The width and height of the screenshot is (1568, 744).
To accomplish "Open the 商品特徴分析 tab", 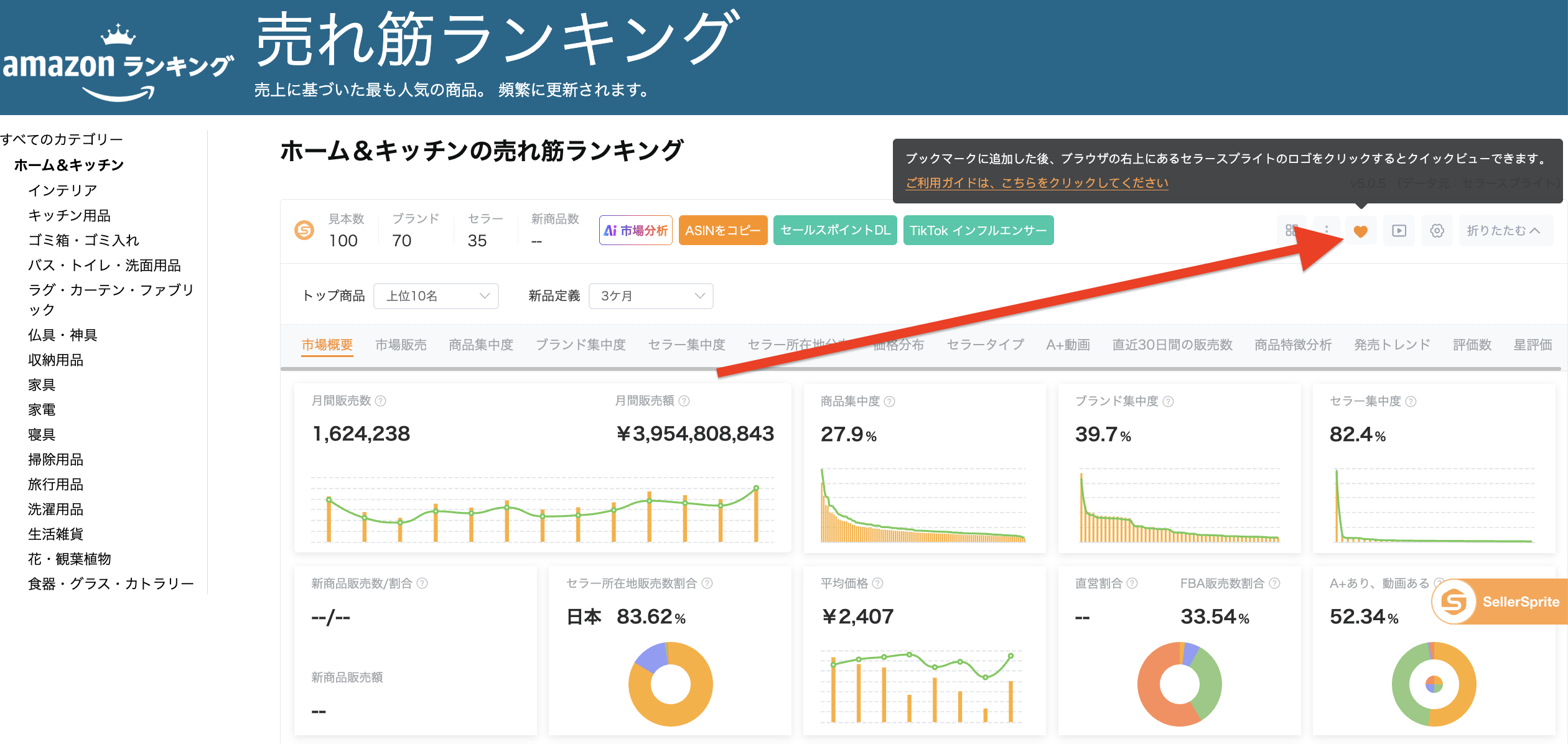I will [x=1293, y=345].
